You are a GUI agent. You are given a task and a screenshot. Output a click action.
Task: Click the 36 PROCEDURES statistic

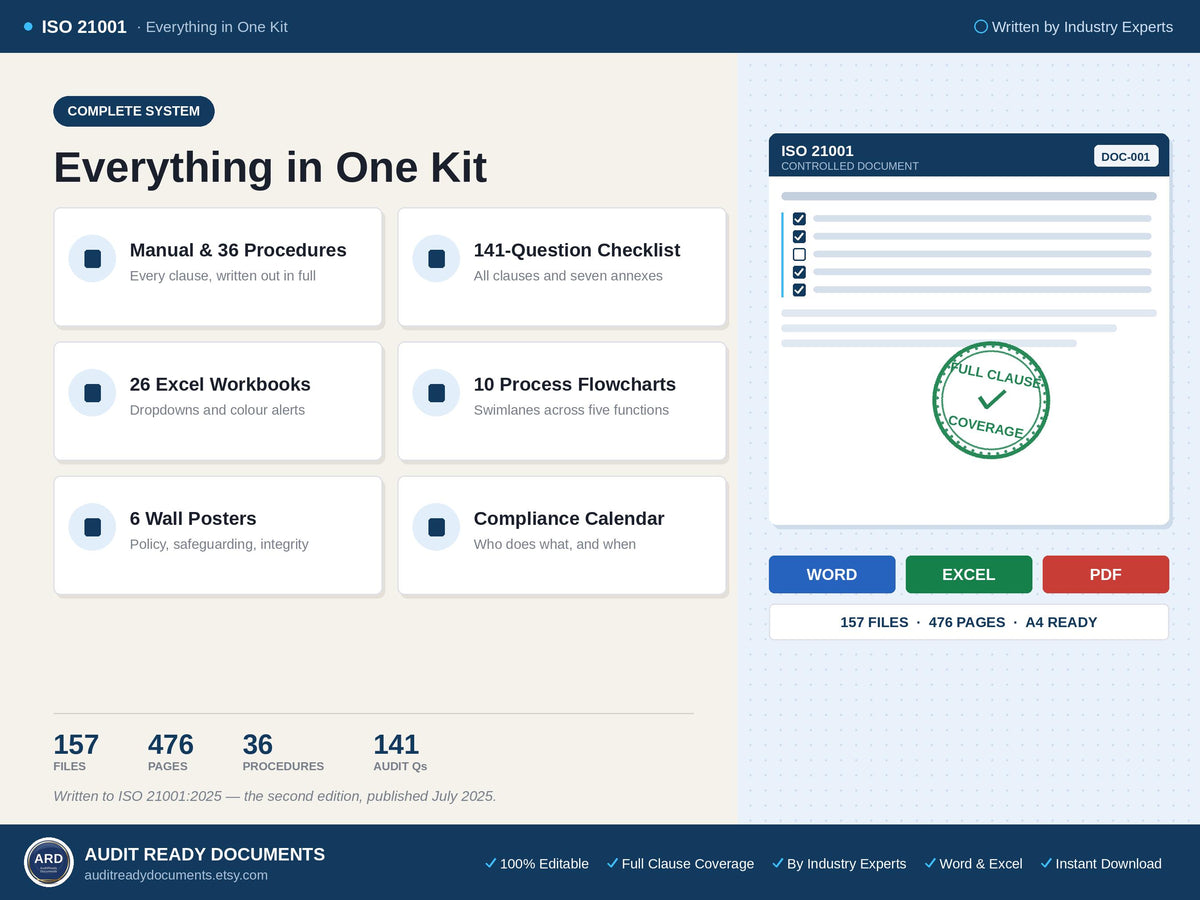click(x=283, y=752)
